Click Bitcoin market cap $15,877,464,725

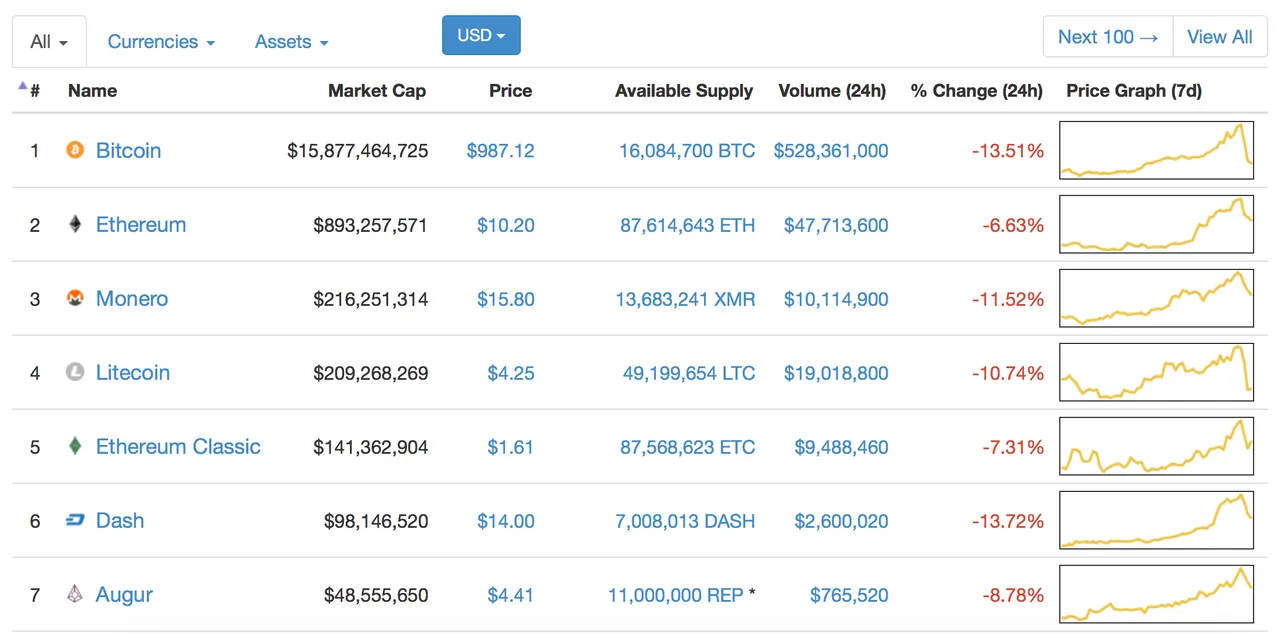(x=358, y=151)
